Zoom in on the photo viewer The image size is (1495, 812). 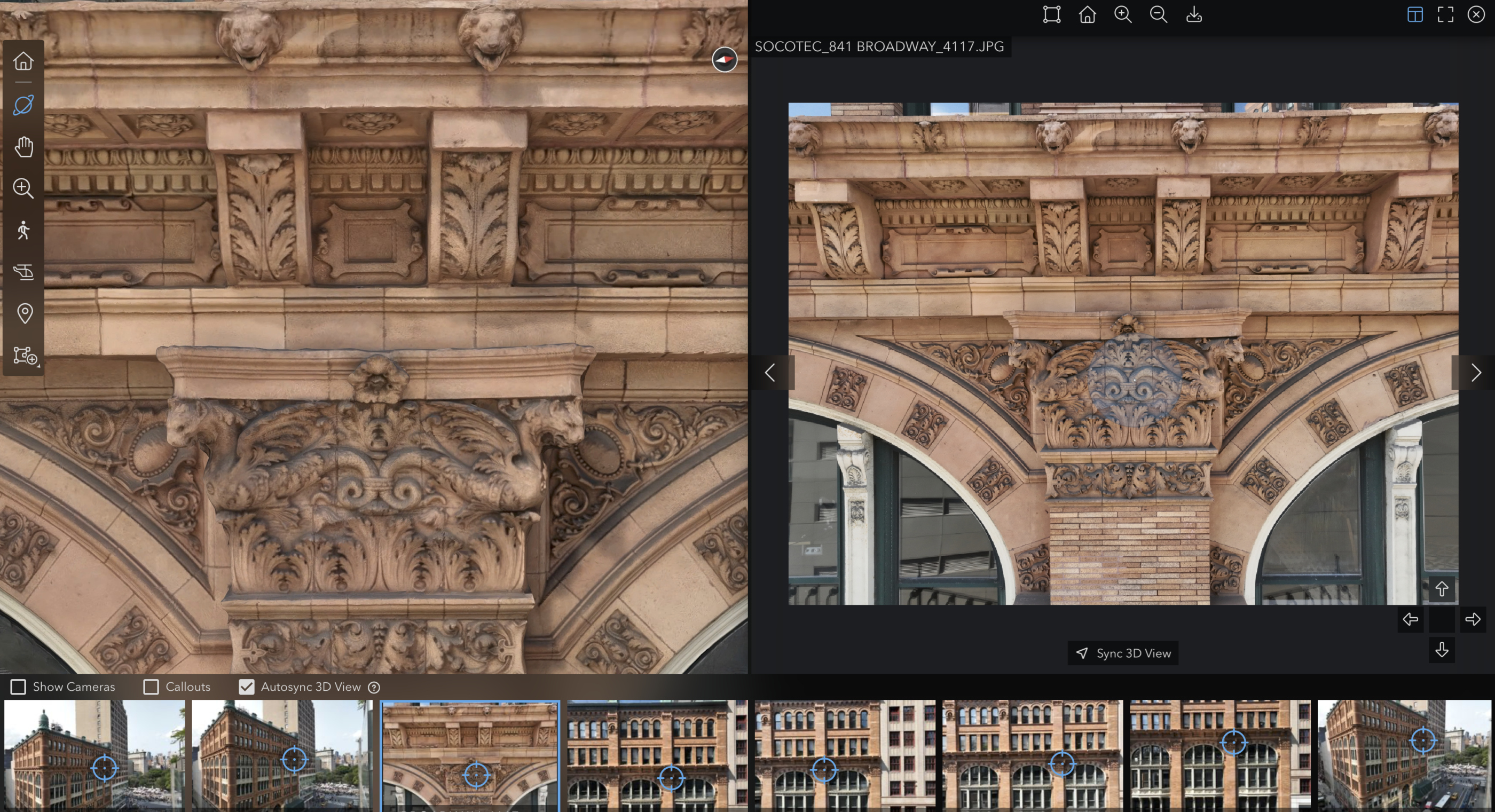tap(1123, 14)
